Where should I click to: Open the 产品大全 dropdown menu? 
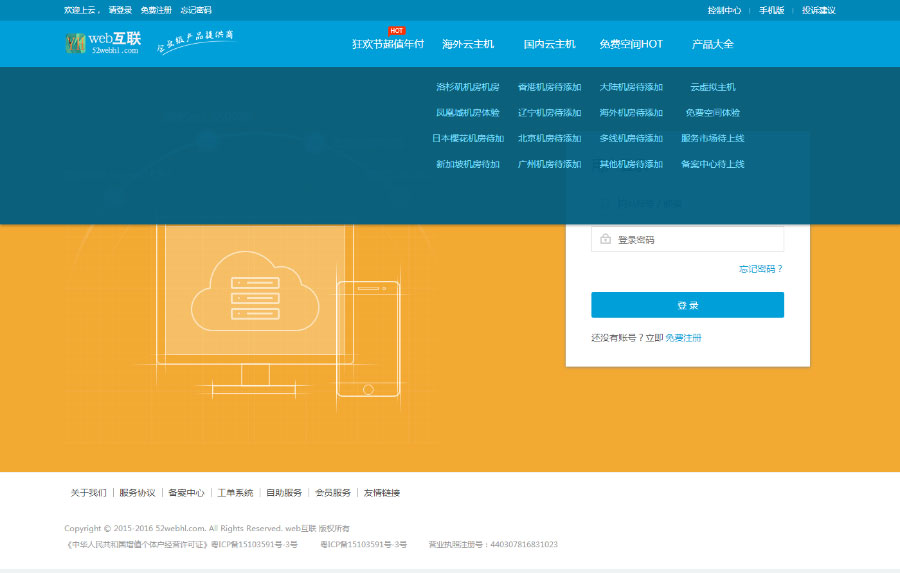(712, 45)
